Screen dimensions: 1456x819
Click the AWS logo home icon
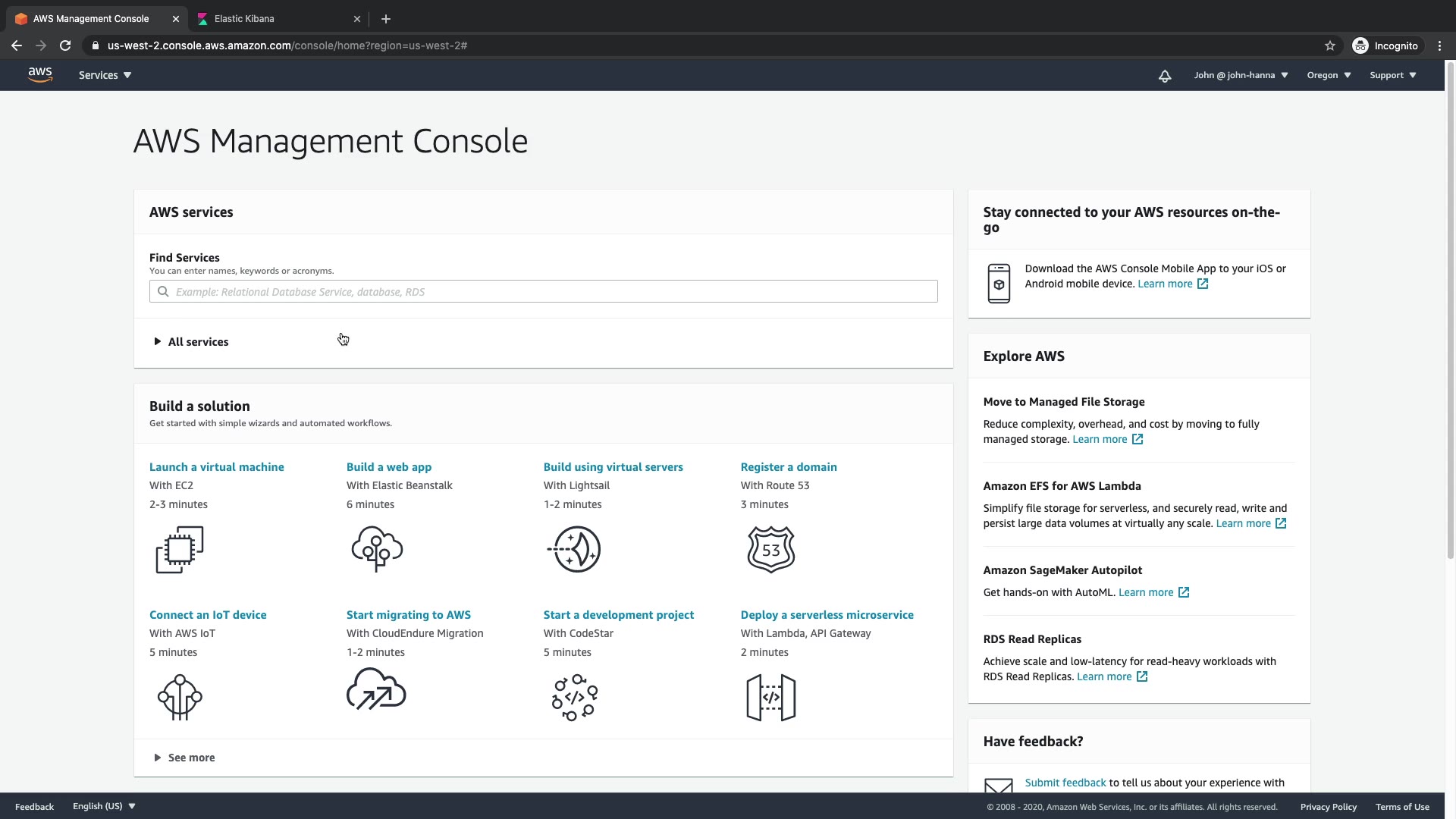click(40, 74)
